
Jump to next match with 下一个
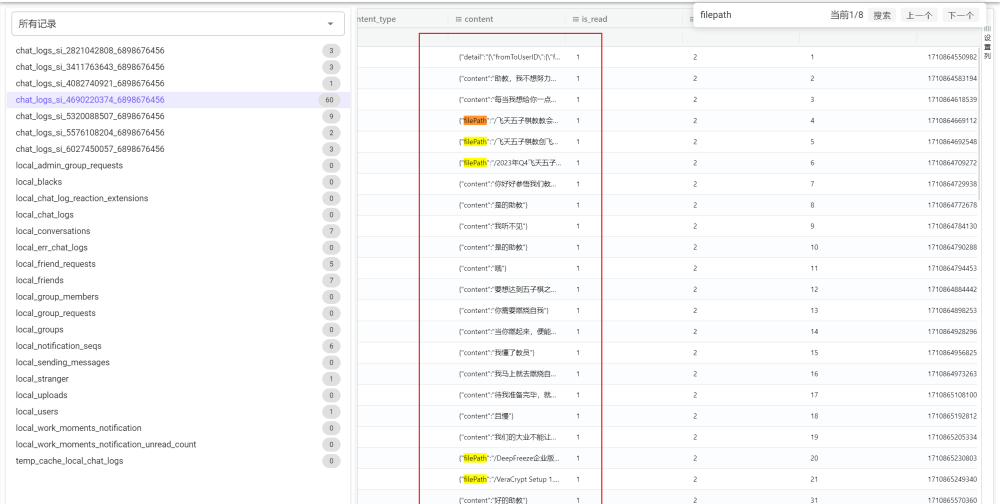(x=960, y=15)
